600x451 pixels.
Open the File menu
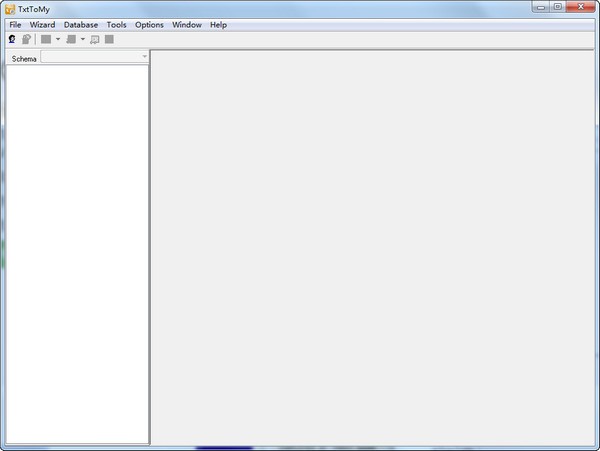tap(15, 24)
